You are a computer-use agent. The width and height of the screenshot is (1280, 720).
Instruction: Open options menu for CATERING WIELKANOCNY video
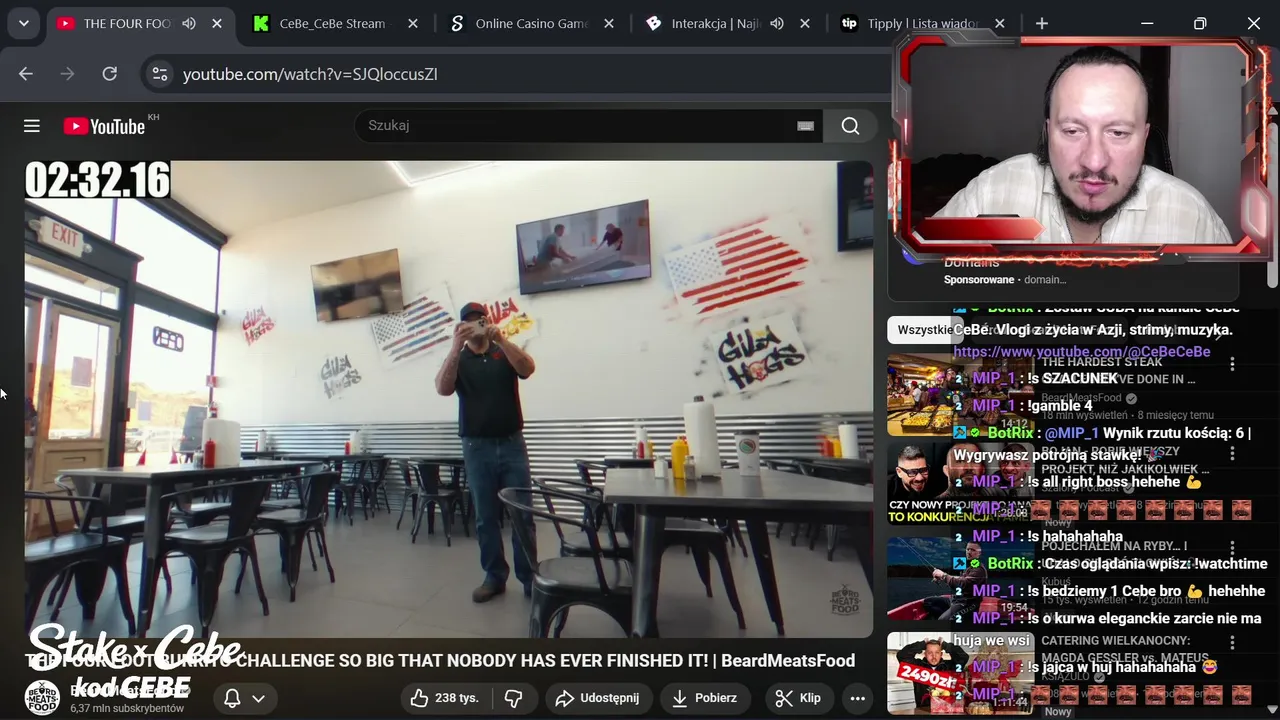coord(1232,643)
